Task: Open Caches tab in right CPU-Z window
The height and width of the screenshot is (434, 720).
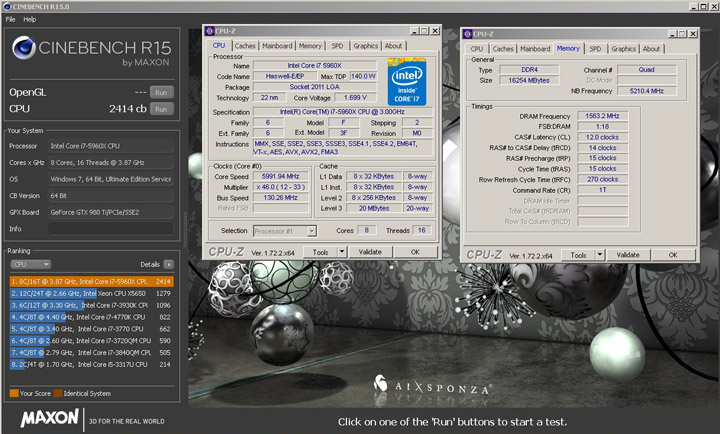Action: (x=503, y=49)
